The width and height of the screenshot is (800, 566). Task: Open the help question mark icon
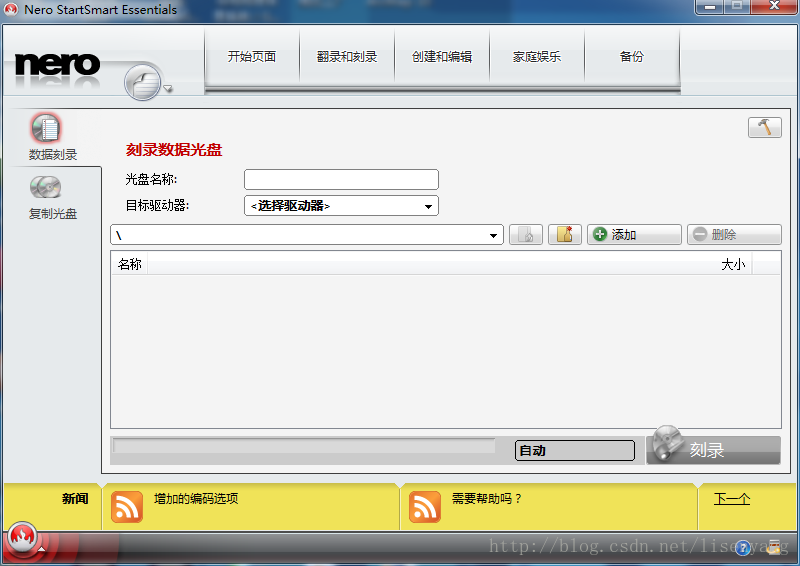742,548
